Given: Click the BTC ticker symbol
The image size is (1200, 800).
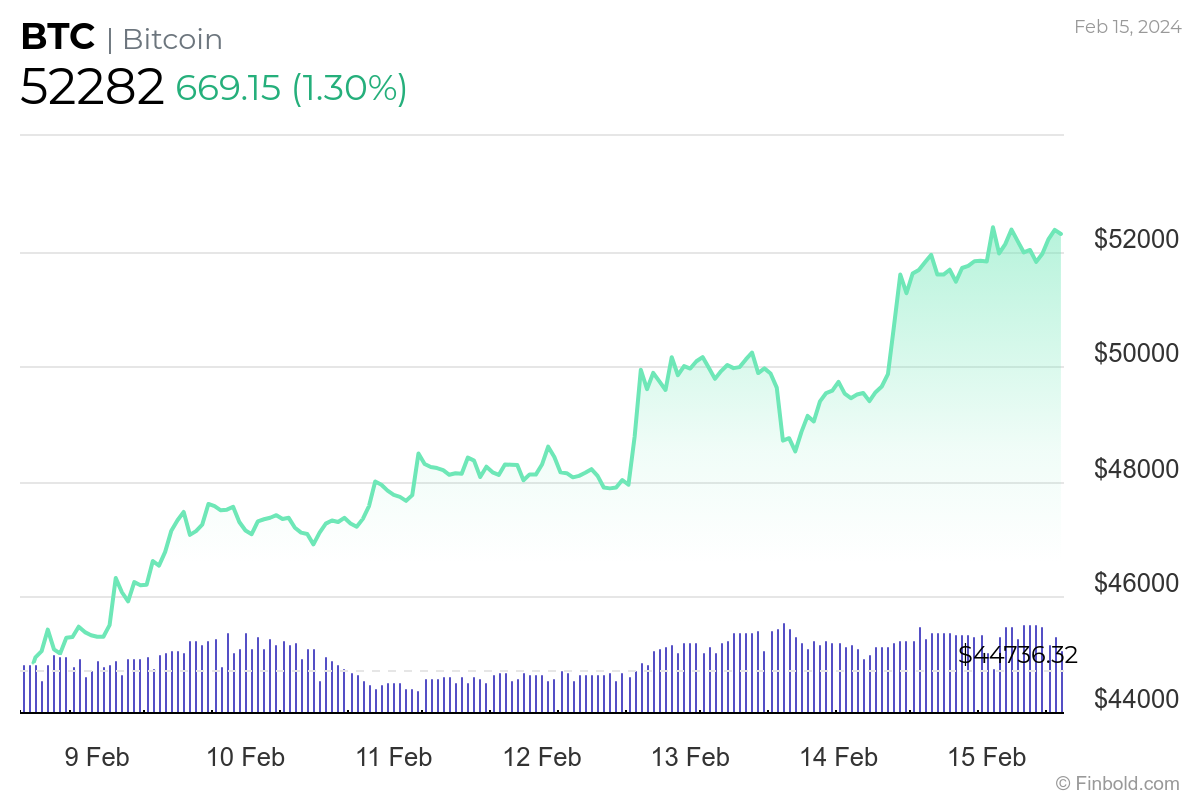Looking at the screenshot, I should 57,37.
